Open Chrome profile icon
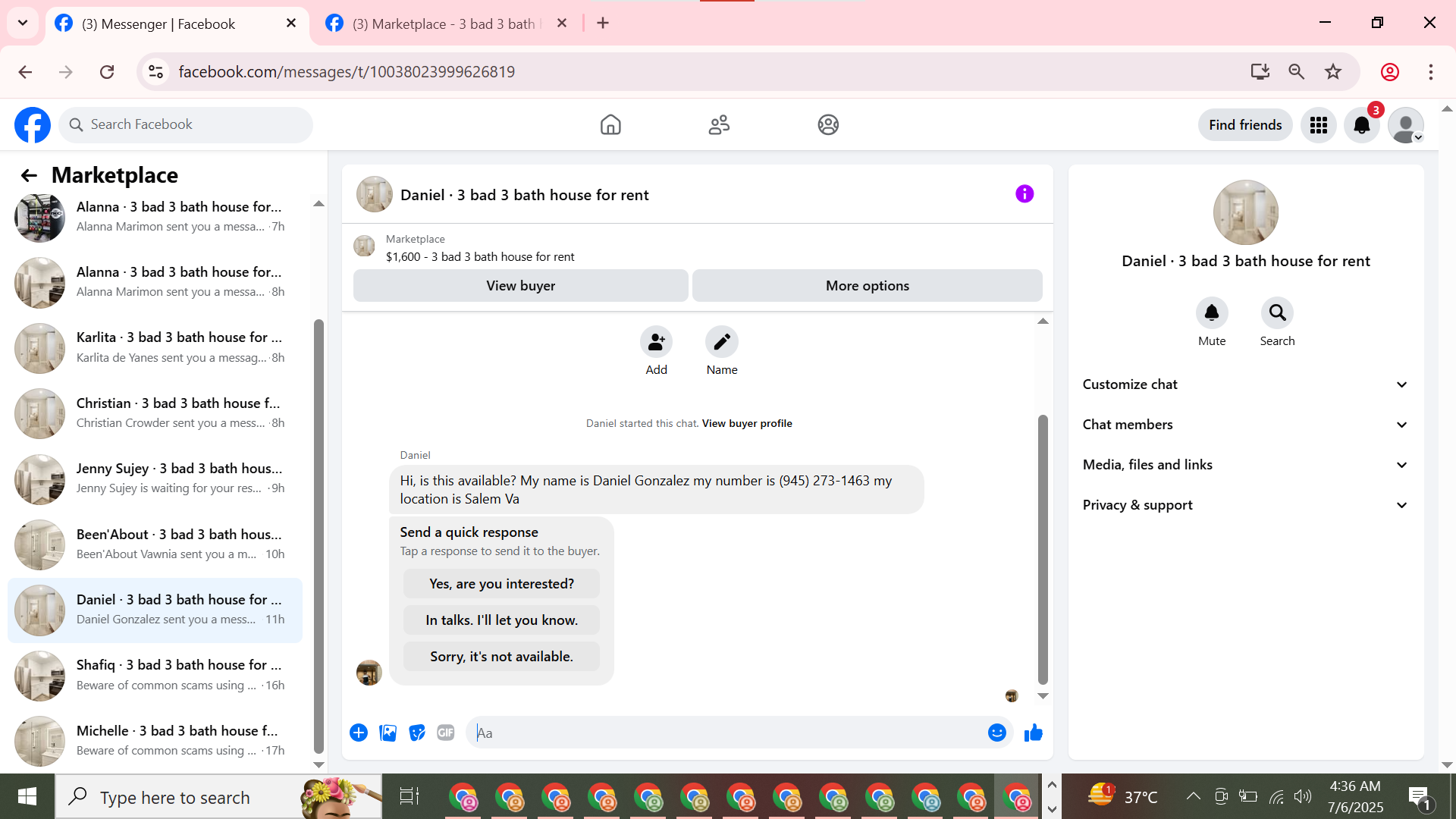Viewport: 1456px width, 819px height. (x=1390, y=72)
